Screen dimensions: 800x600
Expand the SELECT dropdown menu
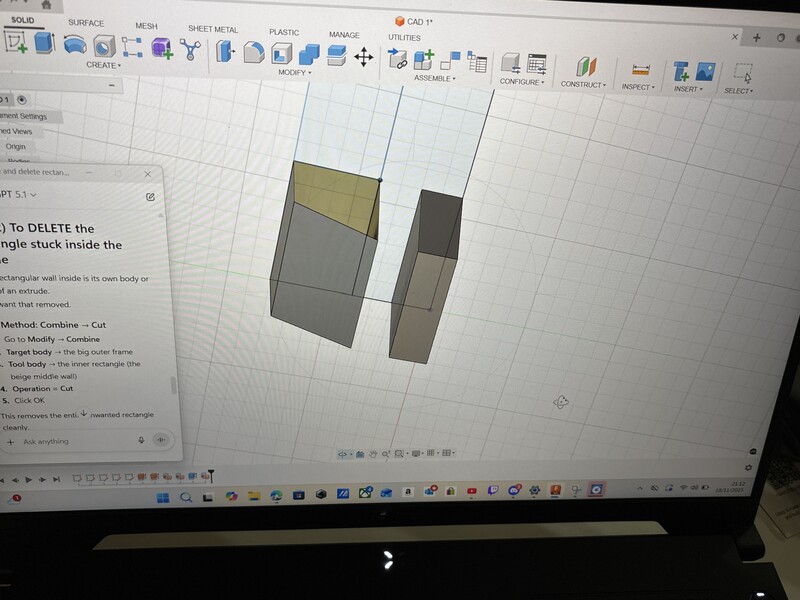(x=739, y=91)
